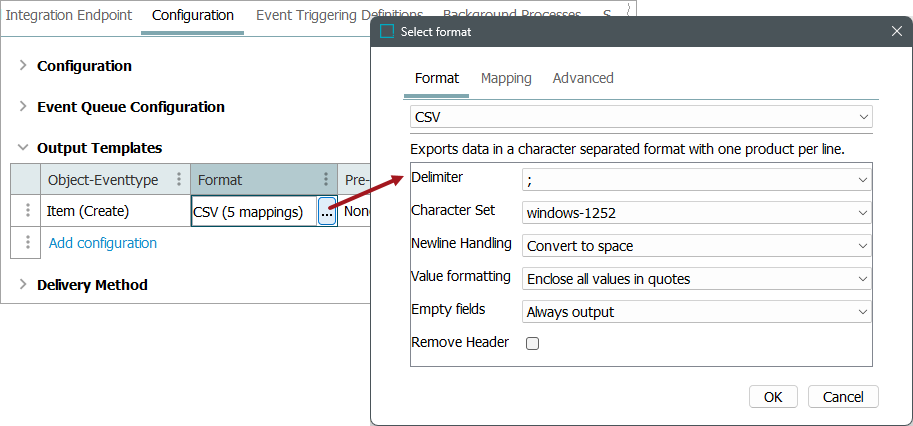The height and width of the screenshot is (426, 913).
Task: Open the Newline Handling dropdown
Action: pos(696,245)
